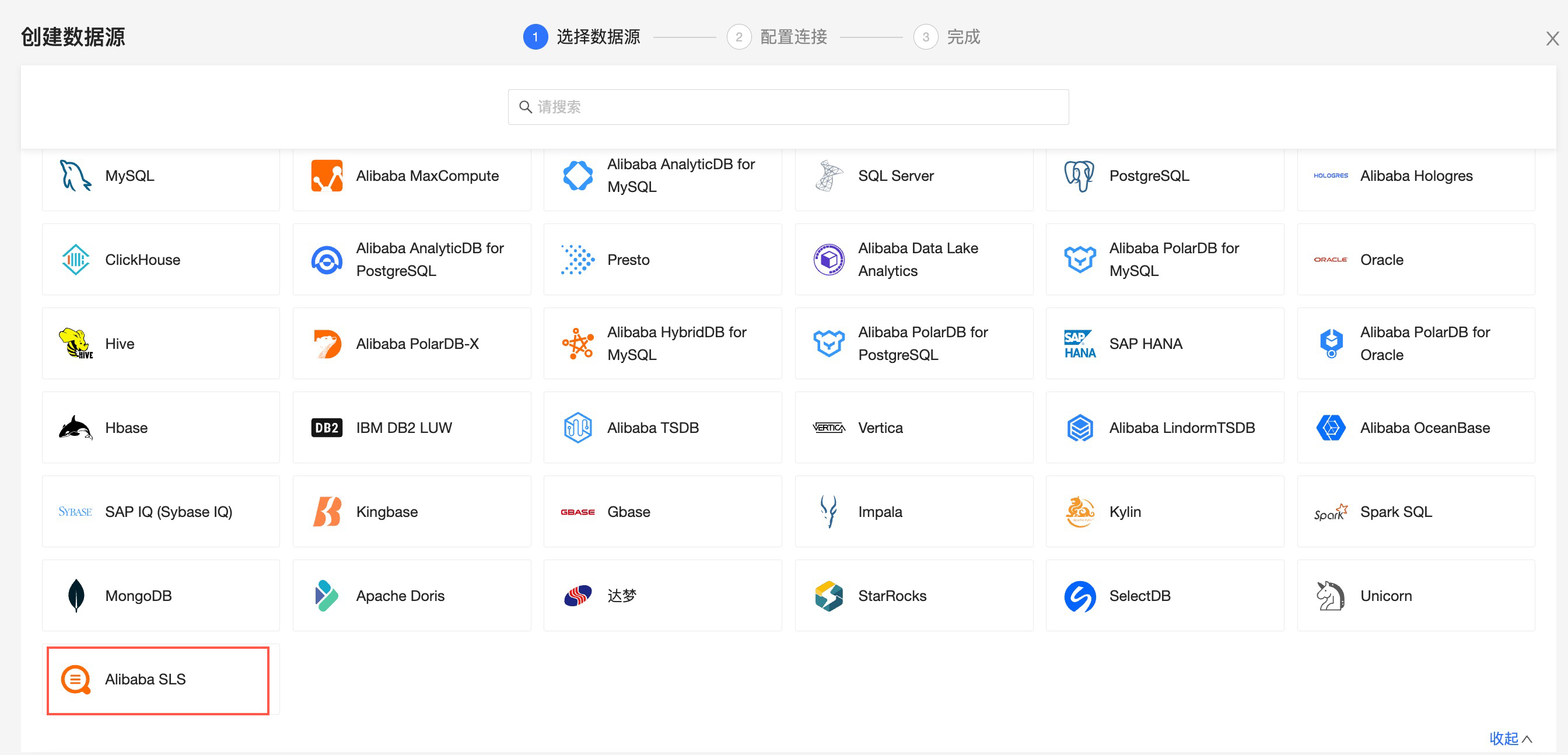1568x755 pixels.
Task: Choose the IBM DB2 LUW label
Action: pos(404,428)
